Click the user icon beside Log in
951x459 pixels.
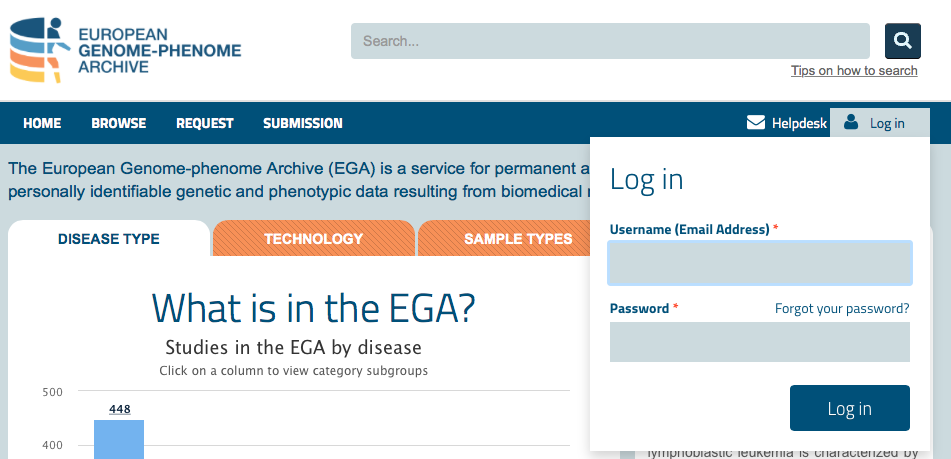pyautogui.click(x=851, y=122)
